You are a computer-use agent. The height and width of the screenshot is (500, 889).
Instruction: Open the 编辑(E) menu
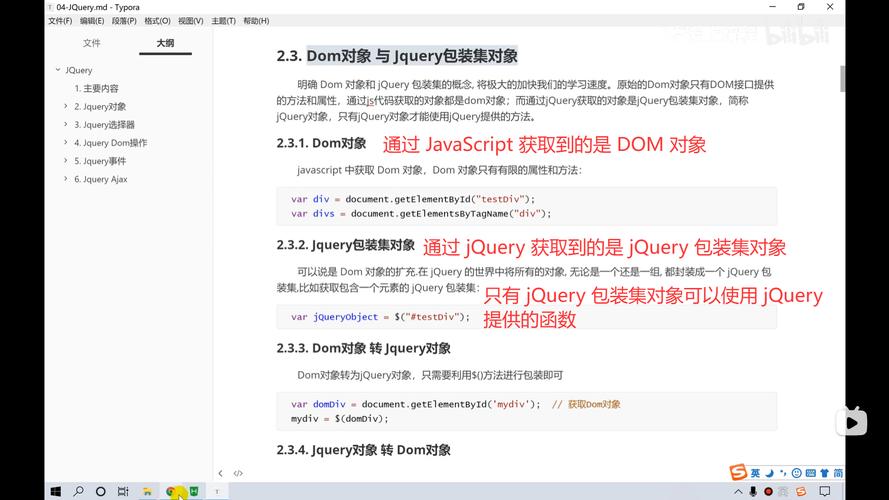pyautogui.click(x=92, y=21)
